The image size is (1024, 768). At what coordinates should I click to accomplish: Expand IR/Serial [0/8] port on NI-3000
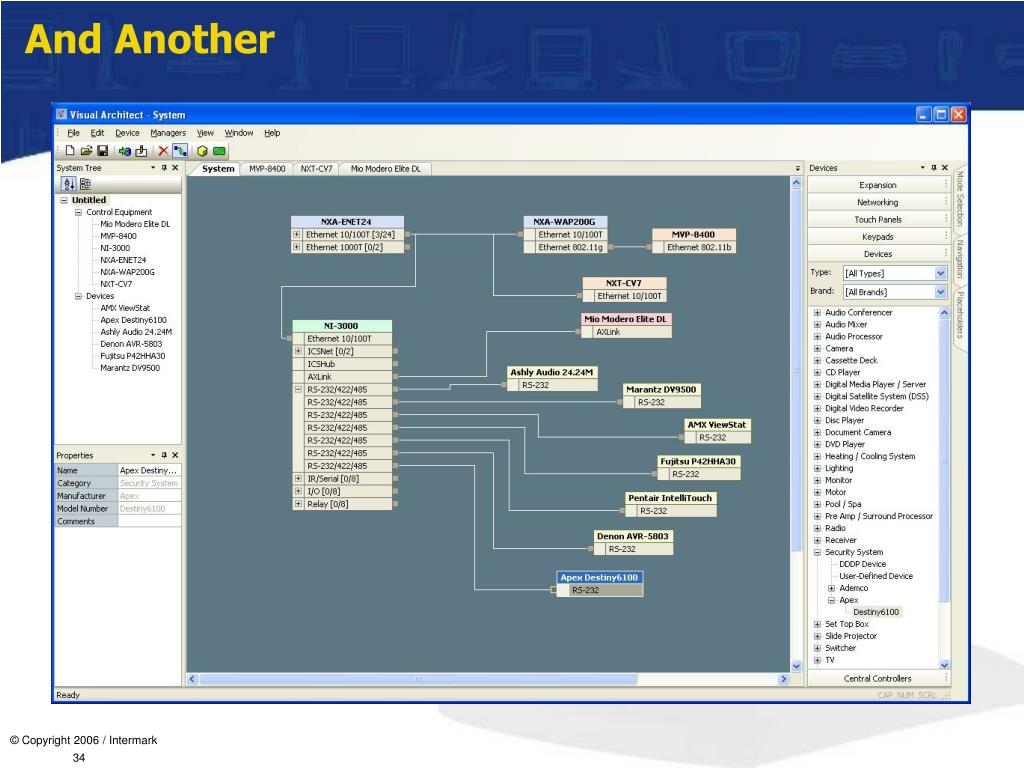(x=298, y=479)
